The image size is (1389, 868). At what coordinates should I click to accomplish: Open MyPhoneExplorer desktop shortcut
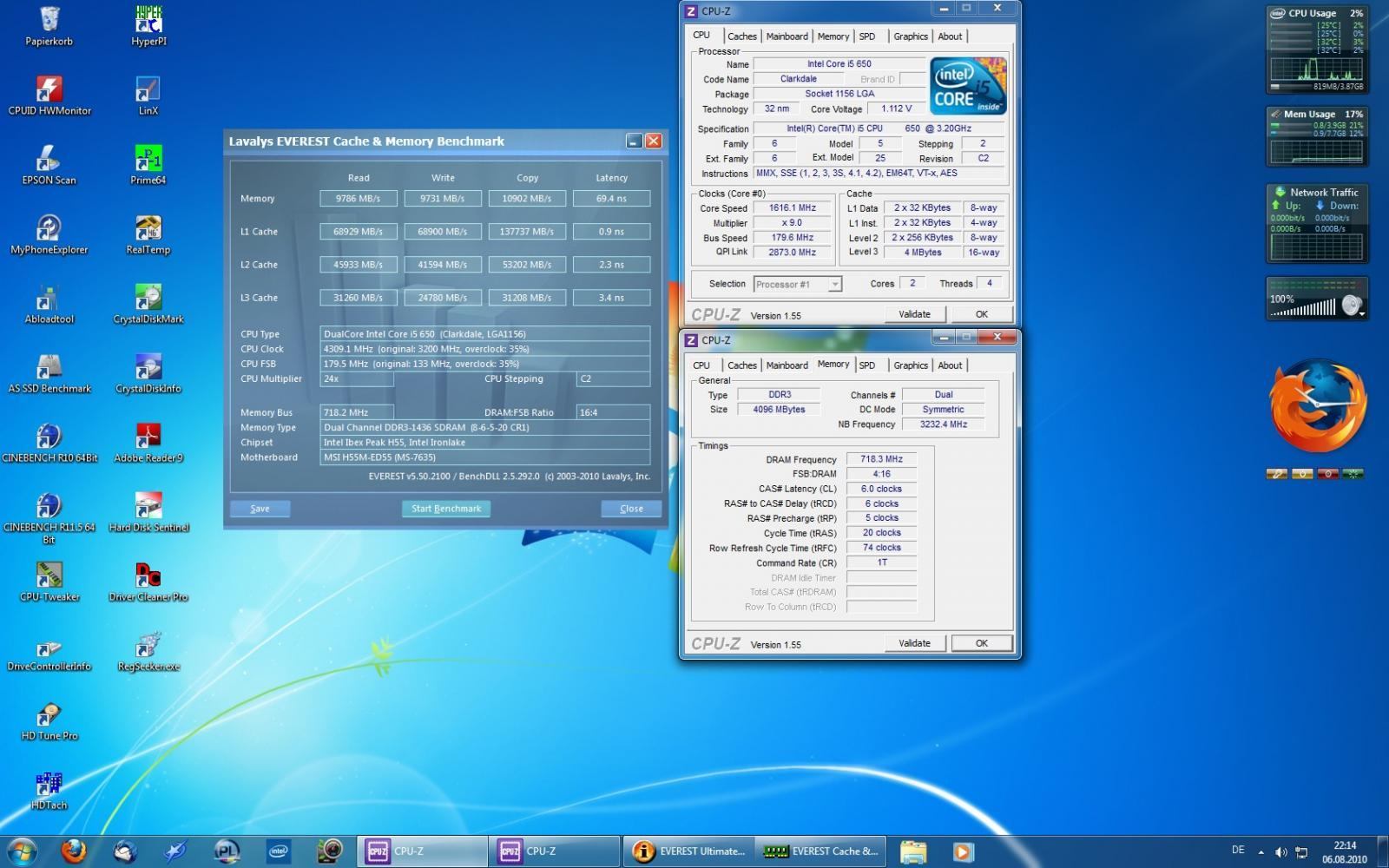point(49,234)
